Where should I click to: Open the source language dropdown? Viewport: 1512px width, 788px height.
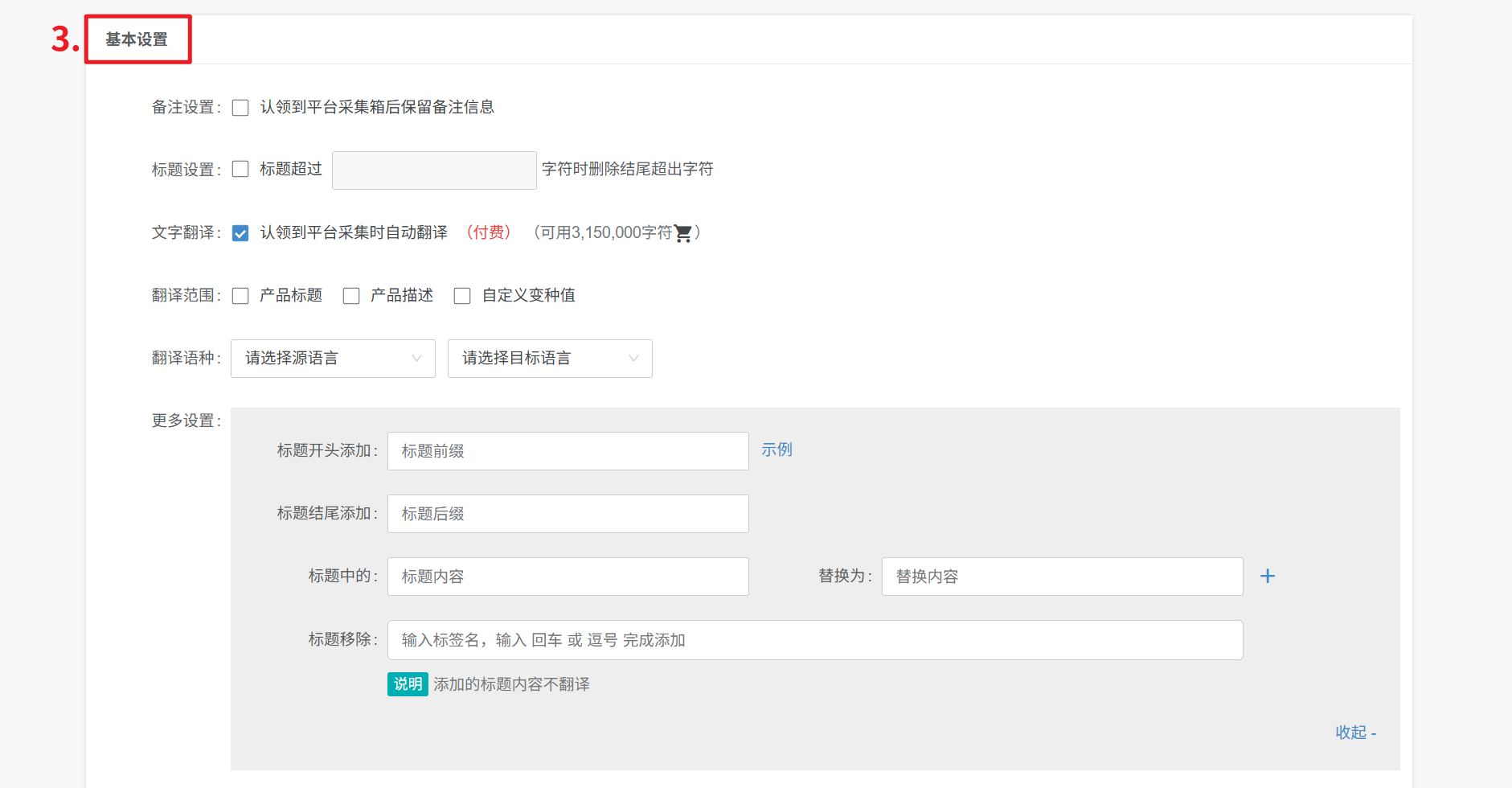tap(333, 359)
